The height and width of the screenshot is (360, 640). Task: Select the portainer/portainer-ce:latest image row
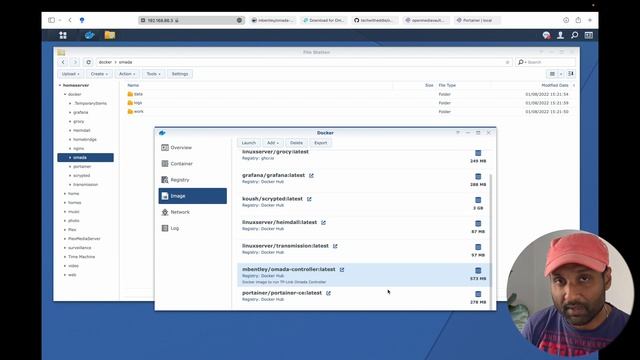click(364, 298)
